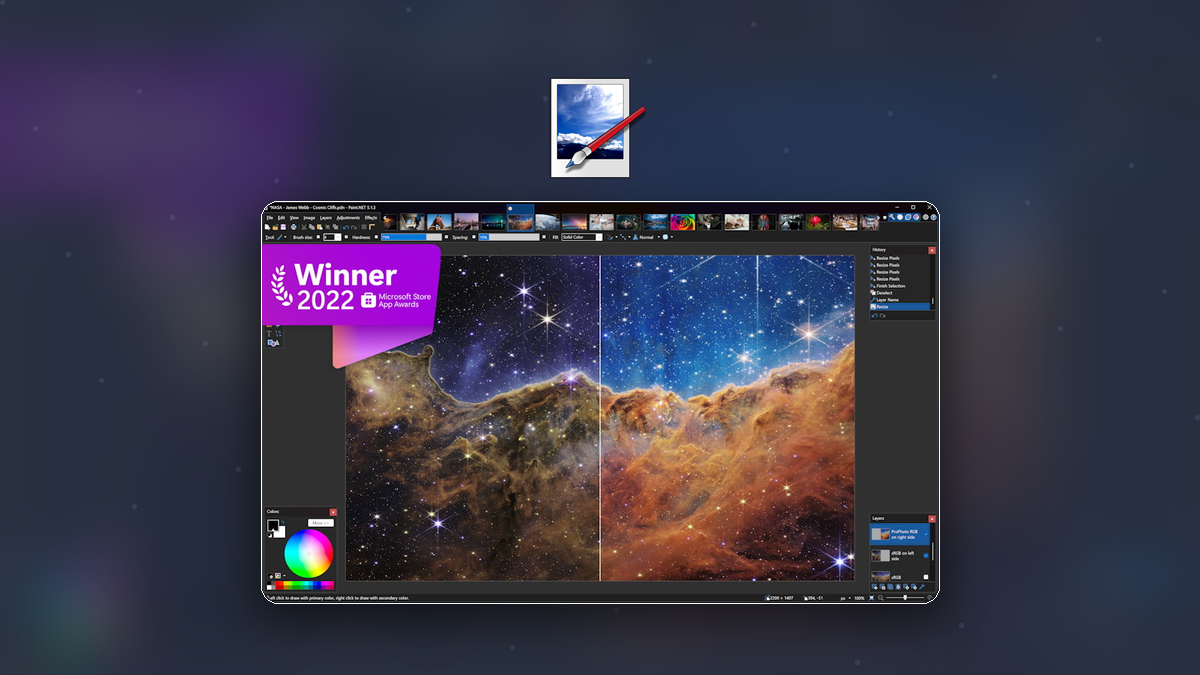Select 'Layer Name' in History list
1200x675 pixels.
click(x=902, y=300)
